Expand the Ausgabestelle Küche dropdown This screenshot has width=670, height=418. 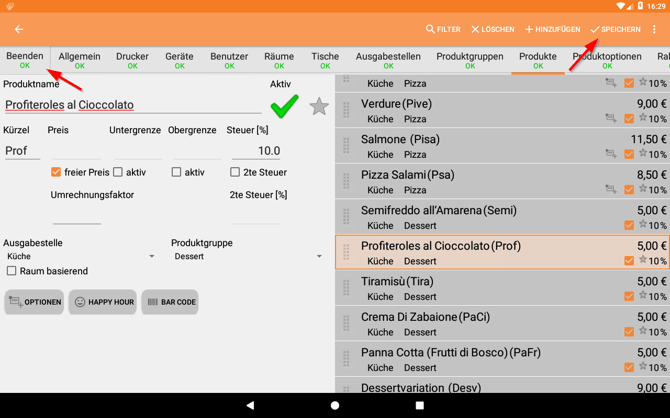pos(80,257)
